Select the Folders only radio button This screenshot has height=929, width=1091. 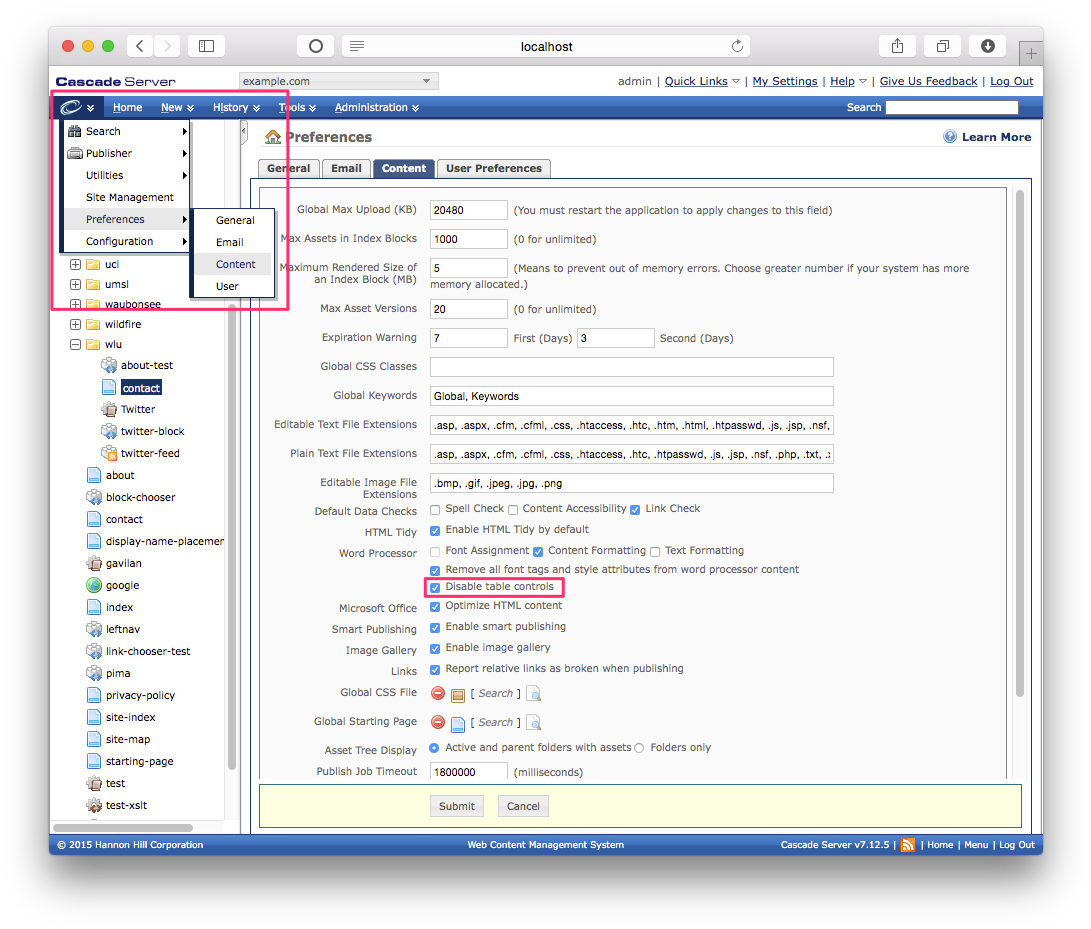click(x=639, y=748)
